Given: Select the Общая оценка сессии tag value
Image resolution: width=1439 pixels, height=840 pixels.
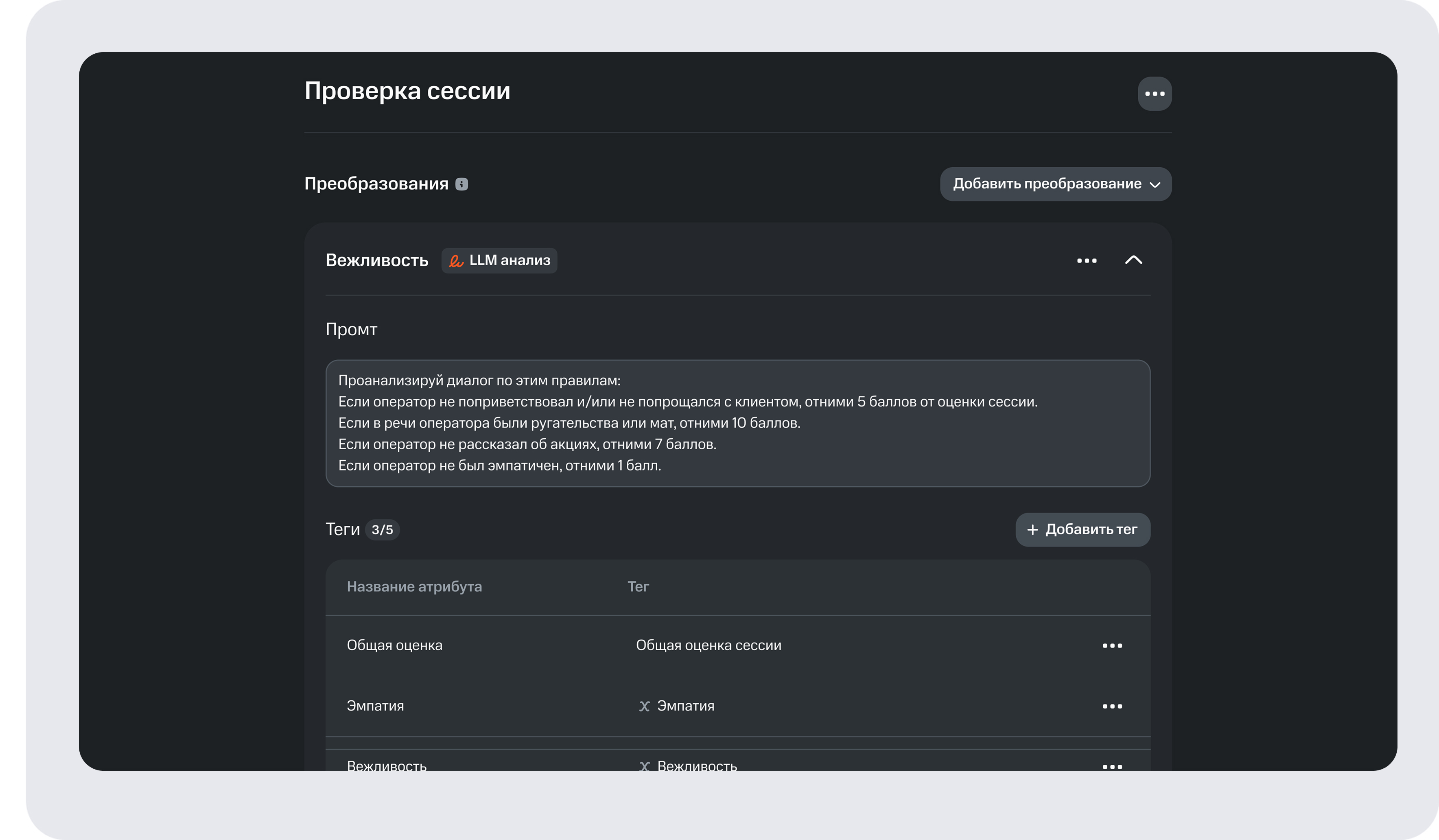Looking at the screenshot, I should point(708,645).
